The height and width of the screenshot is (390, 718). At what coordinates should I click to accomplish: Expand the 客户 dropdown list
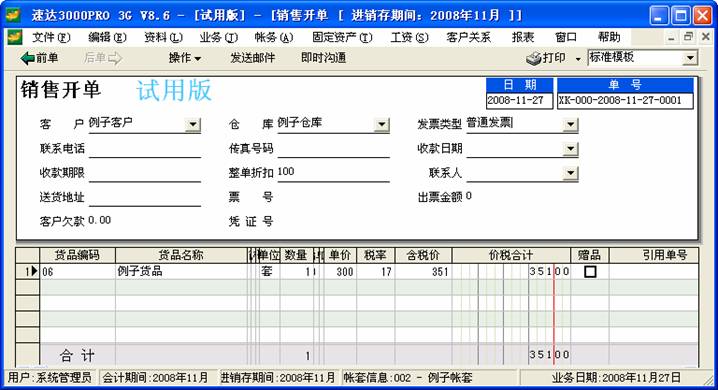point(193,124)
